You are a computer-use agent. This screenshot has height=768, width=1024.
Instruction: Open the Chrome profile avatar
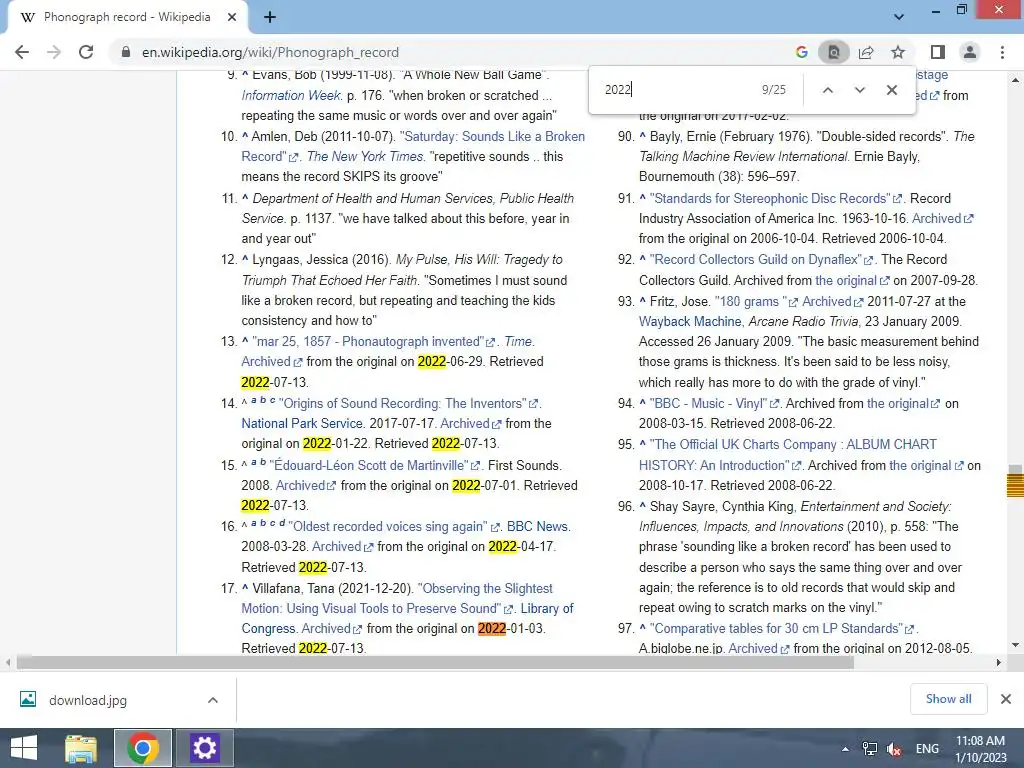[970, 52]
